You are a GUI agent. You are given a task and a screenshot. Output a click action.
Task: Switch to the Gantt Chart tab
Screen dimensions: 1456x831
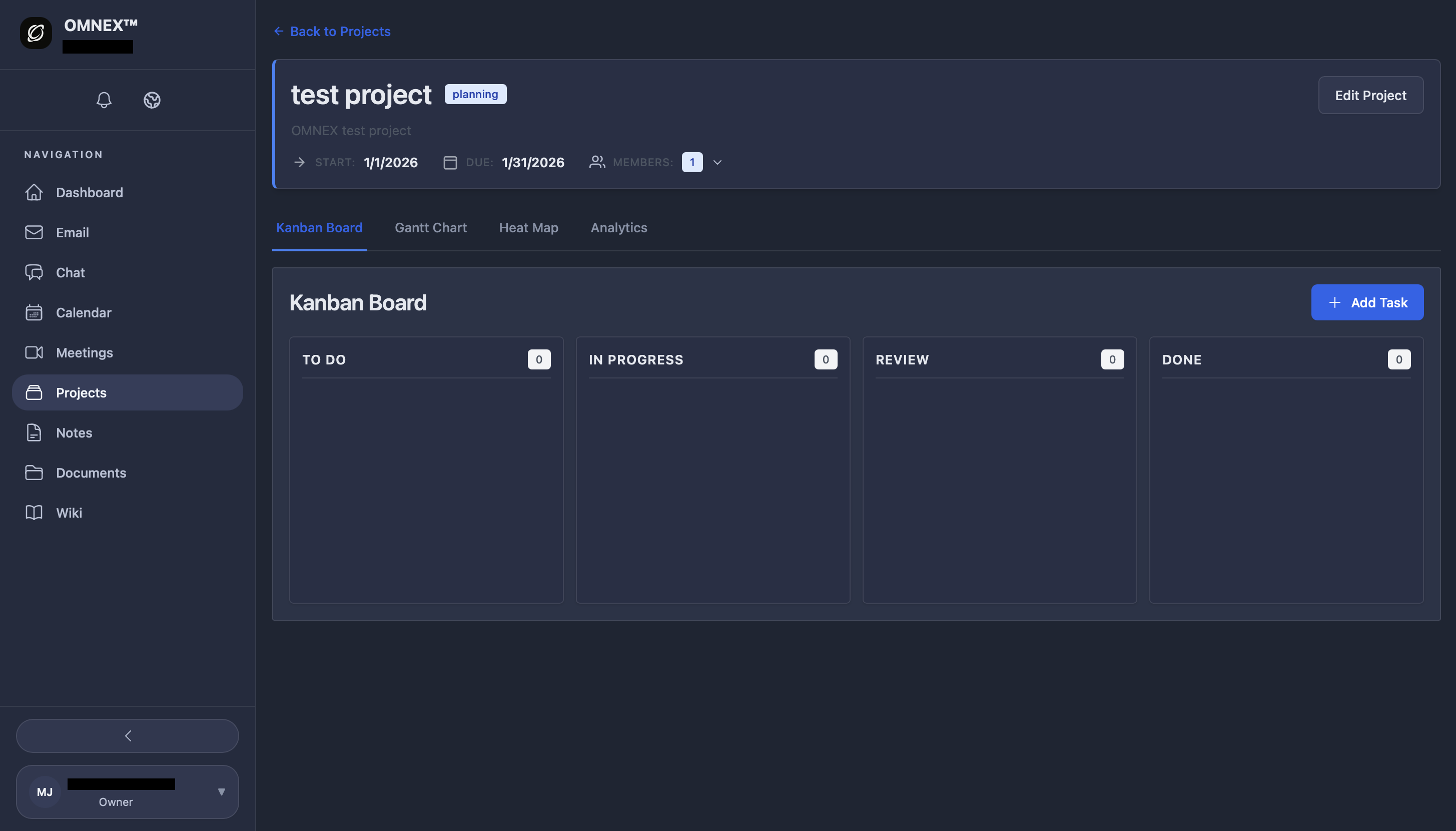[431, 228]
